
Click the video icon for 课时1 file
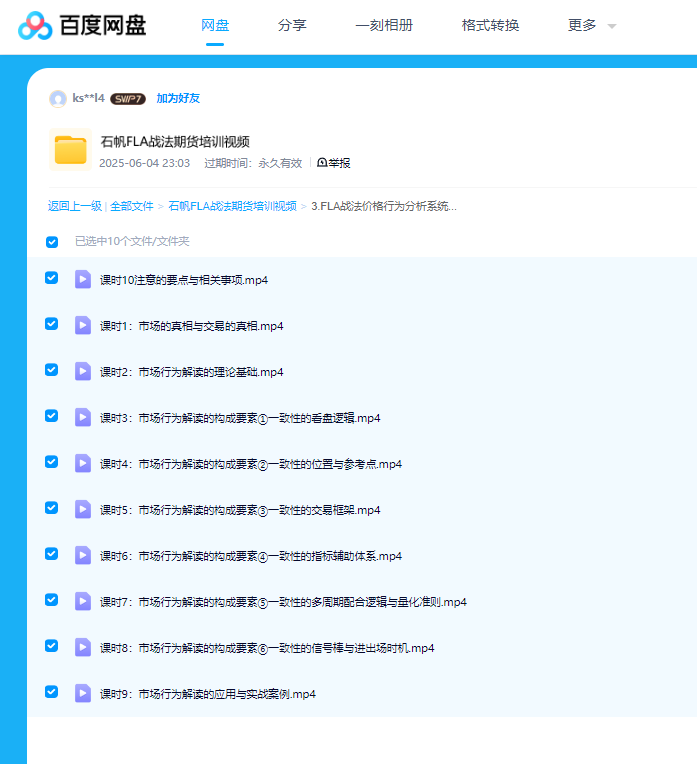(x=83, y=325)
